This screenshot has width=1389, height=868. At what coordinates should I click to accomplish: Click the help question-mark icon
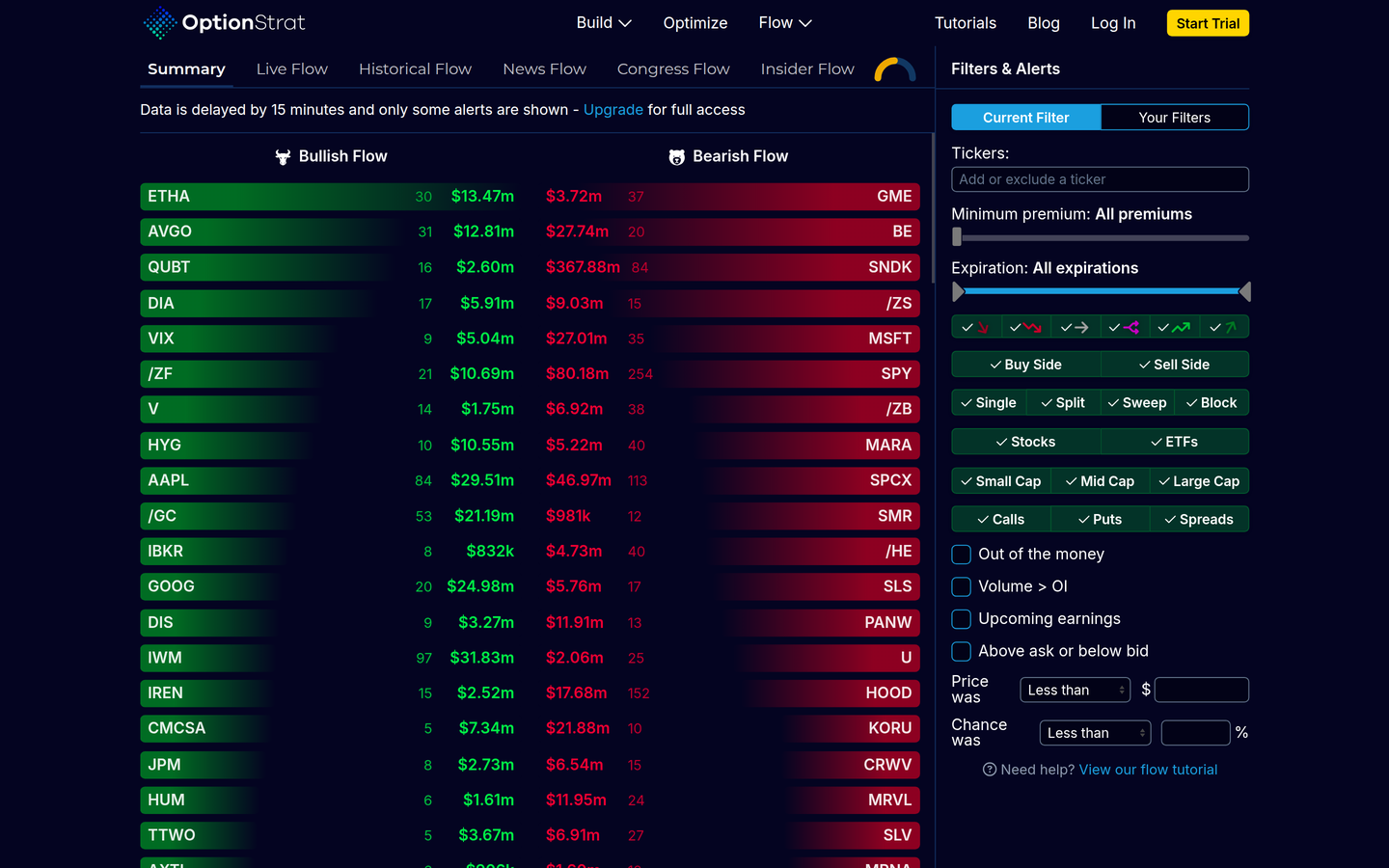pyautogui.click(x=990, y=770)
